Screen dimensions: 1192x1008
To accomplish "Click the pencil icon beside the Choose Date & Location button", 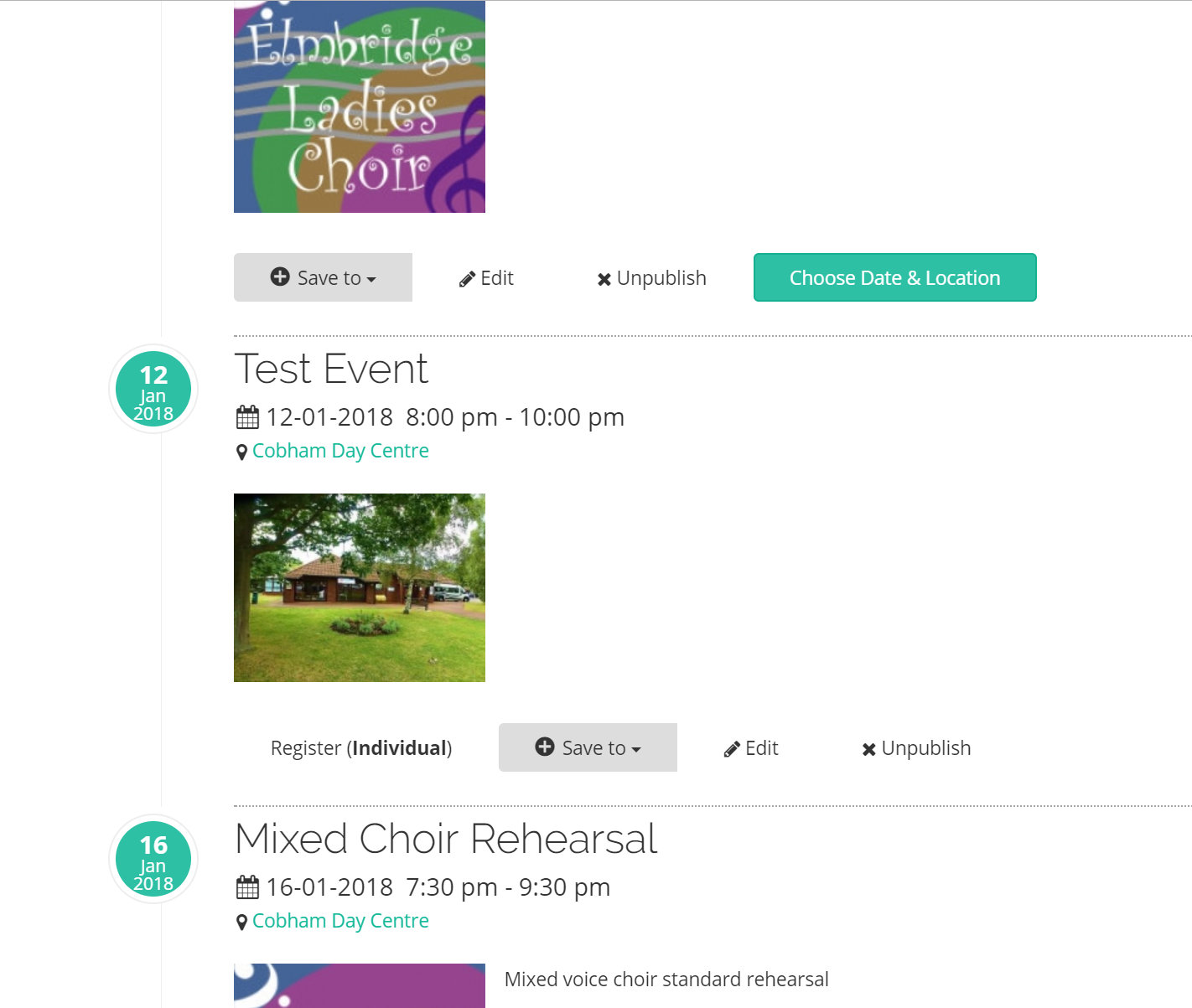I will tap(467, 279).
